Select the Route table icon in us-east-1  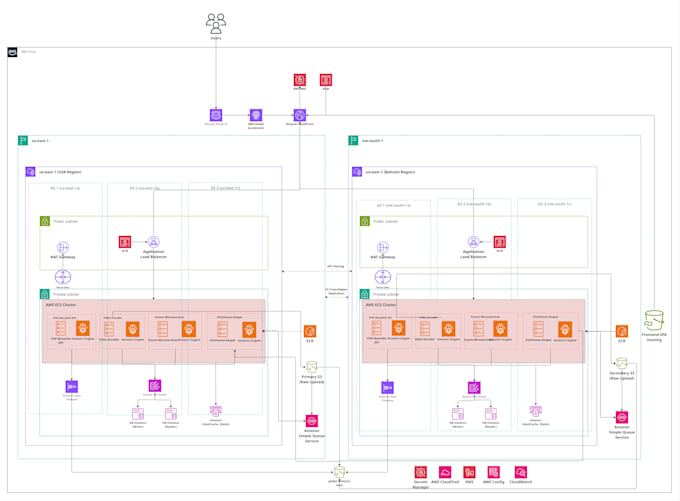click(63, 277)
